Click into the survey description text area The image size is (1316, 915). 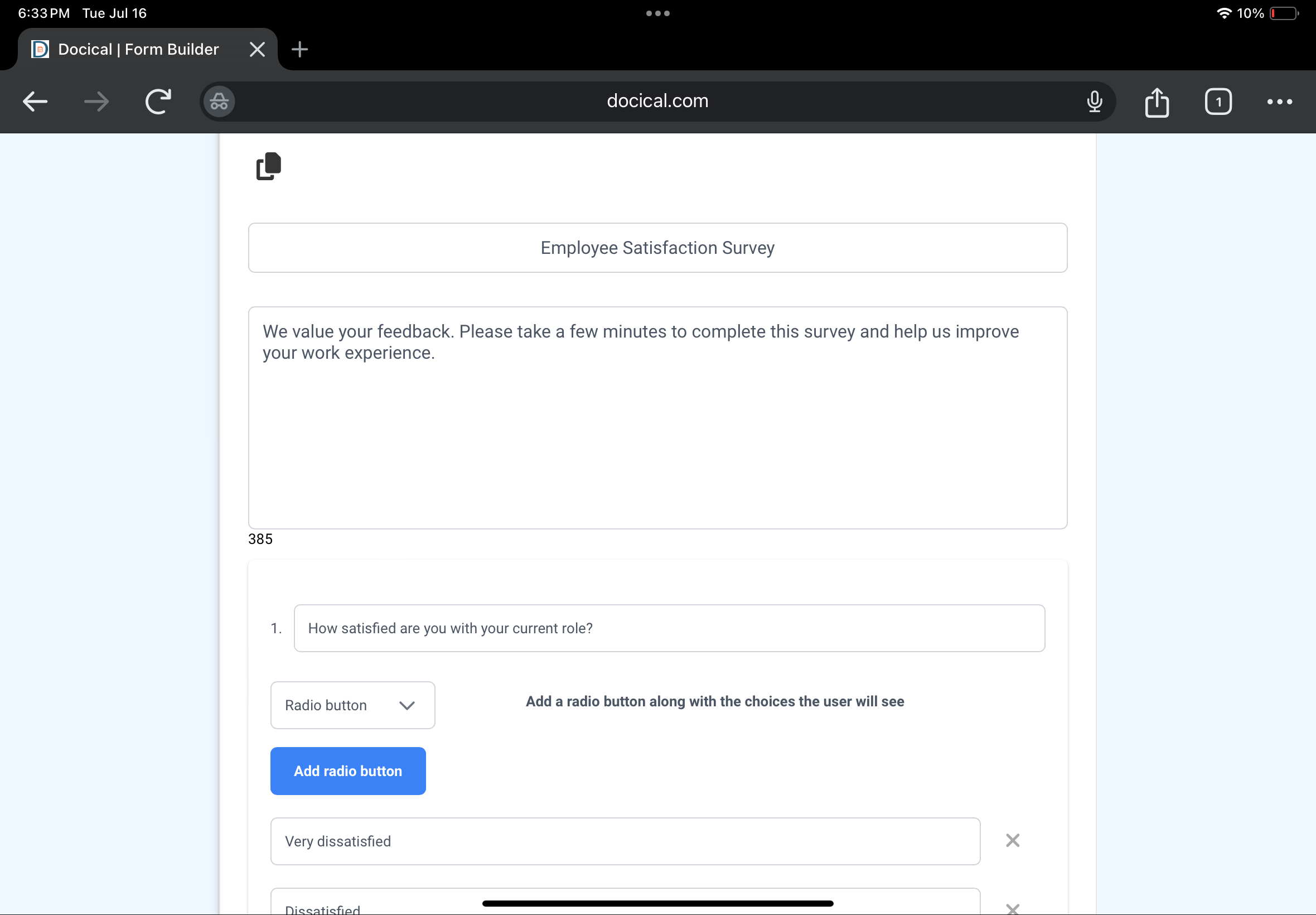click(657, 417)
